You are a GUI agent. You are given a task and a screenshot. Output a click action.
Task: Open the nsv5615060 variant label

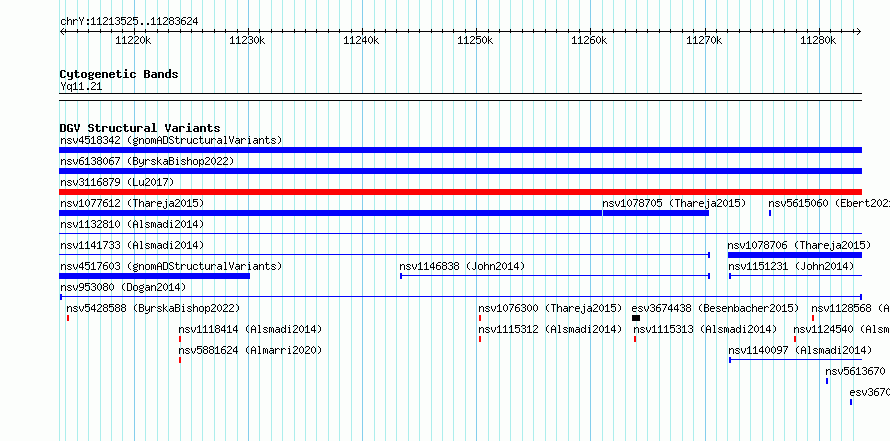coord(829,203)
